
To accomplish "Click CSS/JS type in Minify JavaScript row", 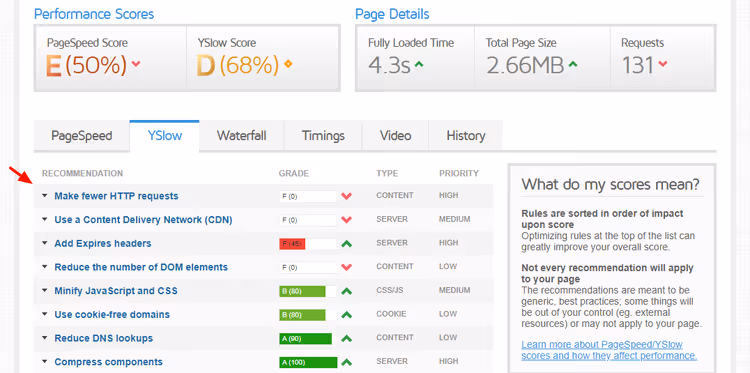I will 389,290.
